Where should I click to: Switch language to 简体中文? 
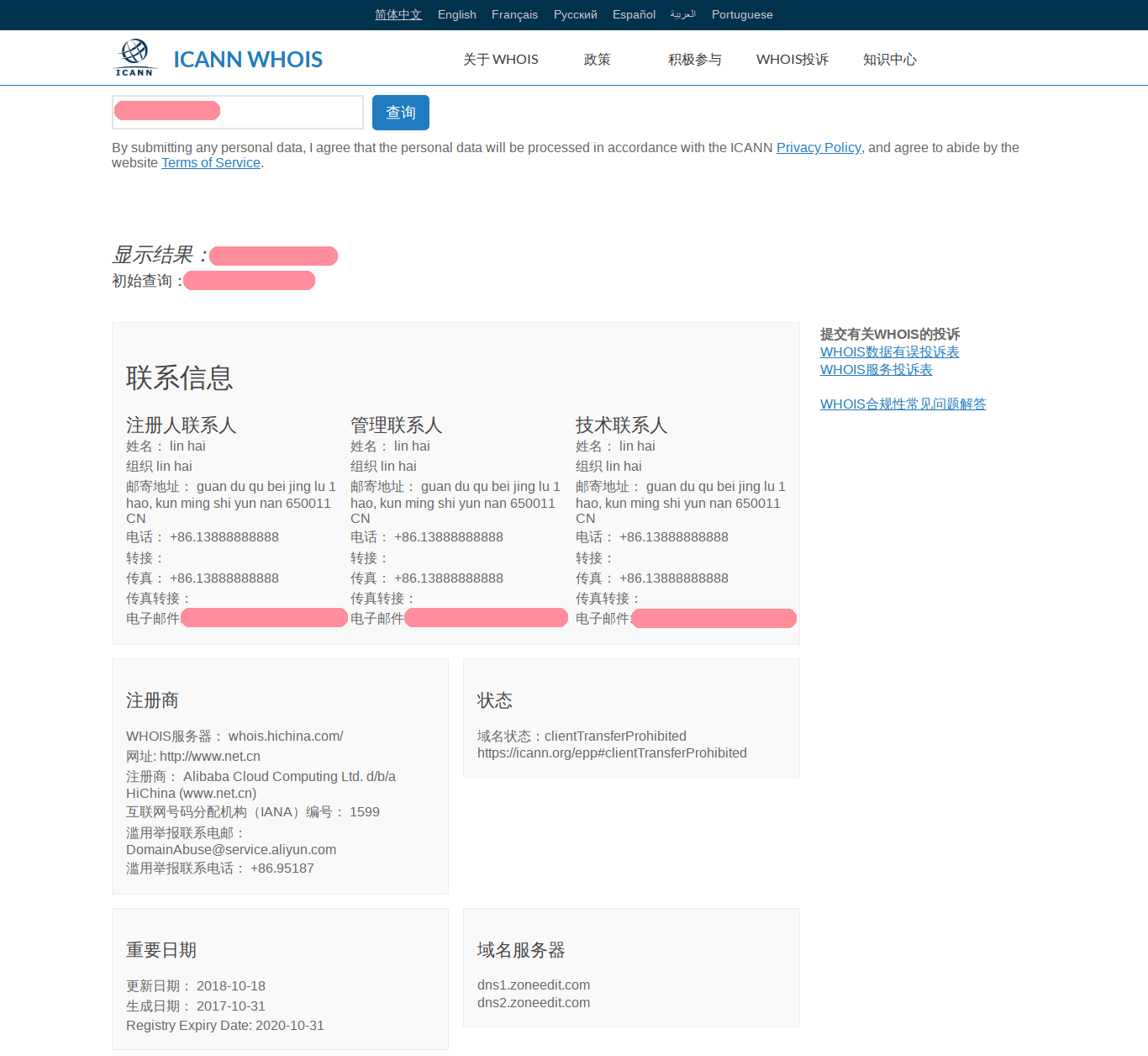(398, 14)
